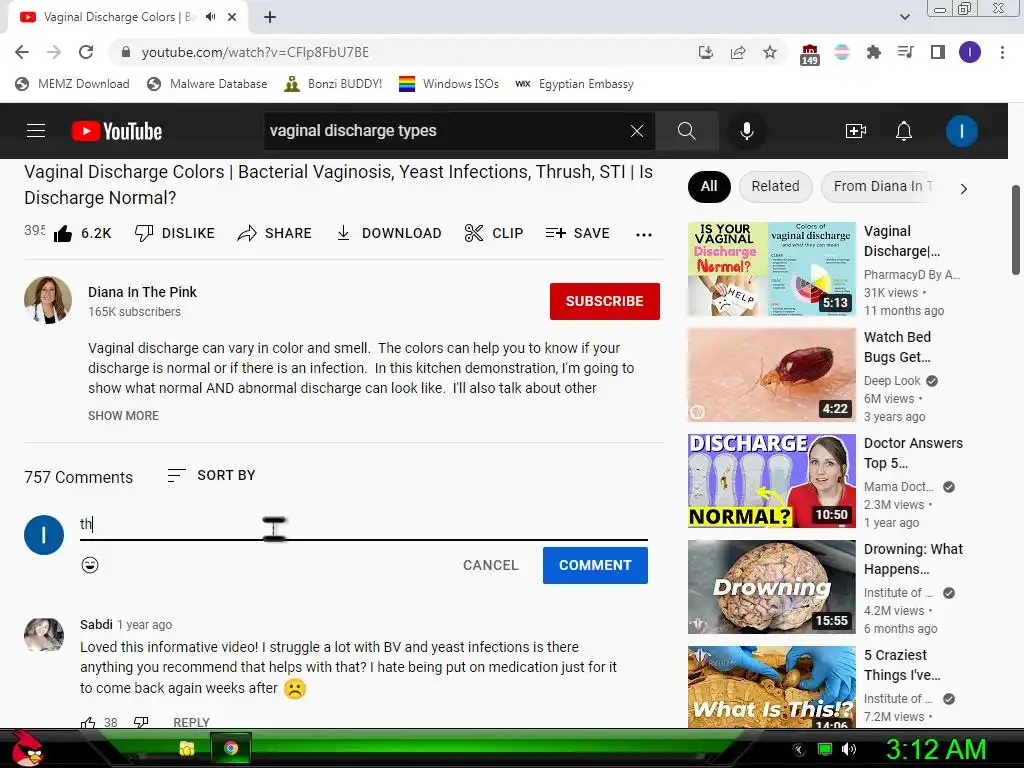Like Sabdi's comment
Screen dimensions: 1024x768
coord(88,722)
